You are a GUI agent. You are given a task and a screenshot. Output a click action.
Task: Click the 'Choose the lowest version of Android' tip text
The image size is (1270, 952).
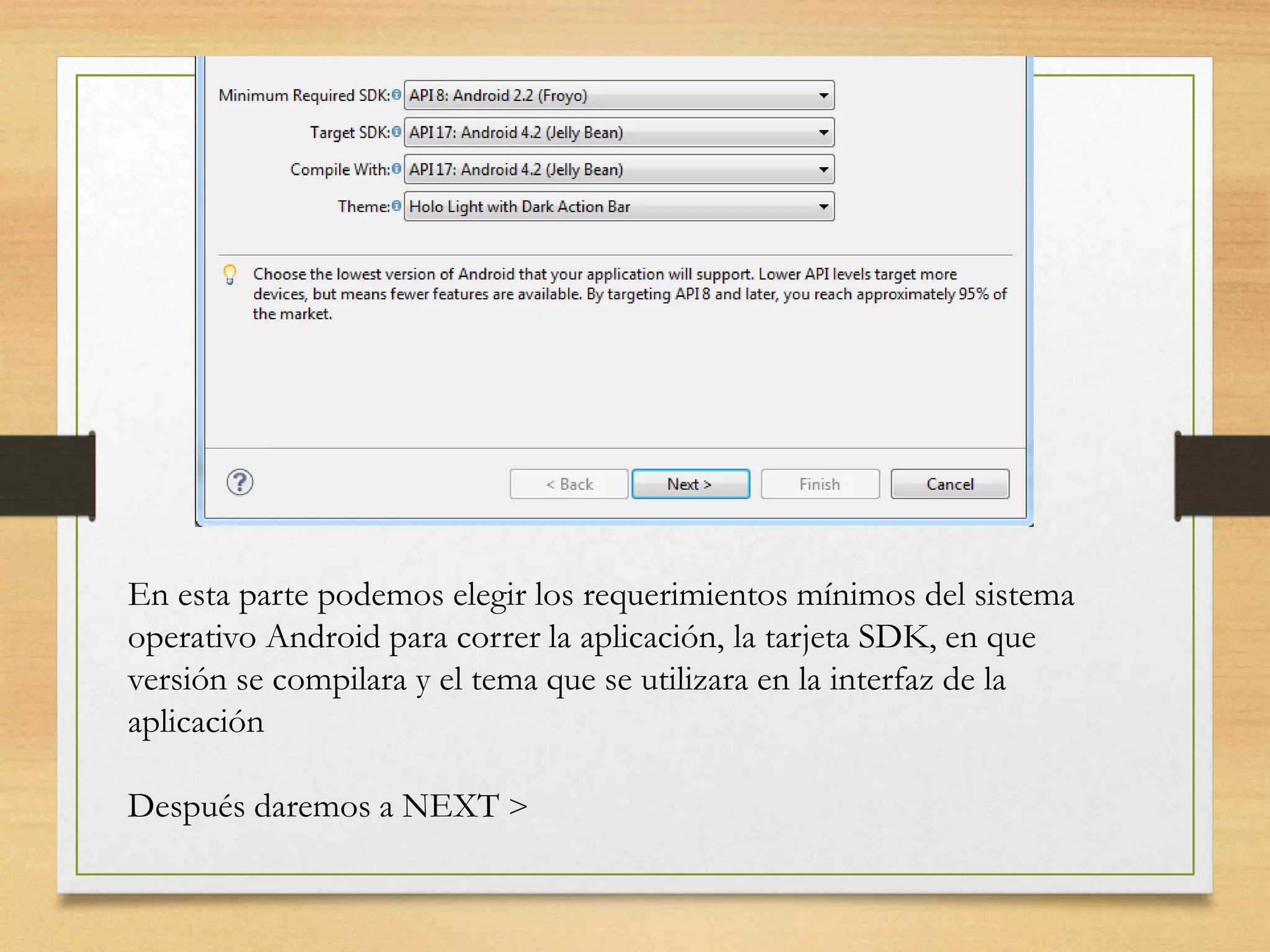point(629,294)
